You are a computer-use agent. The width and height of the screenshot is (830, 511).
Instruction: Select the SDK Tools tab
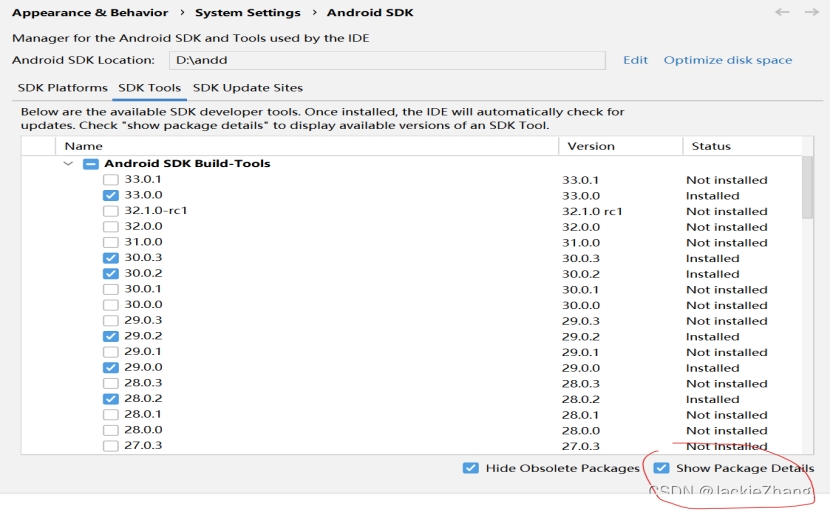[149, 88]
